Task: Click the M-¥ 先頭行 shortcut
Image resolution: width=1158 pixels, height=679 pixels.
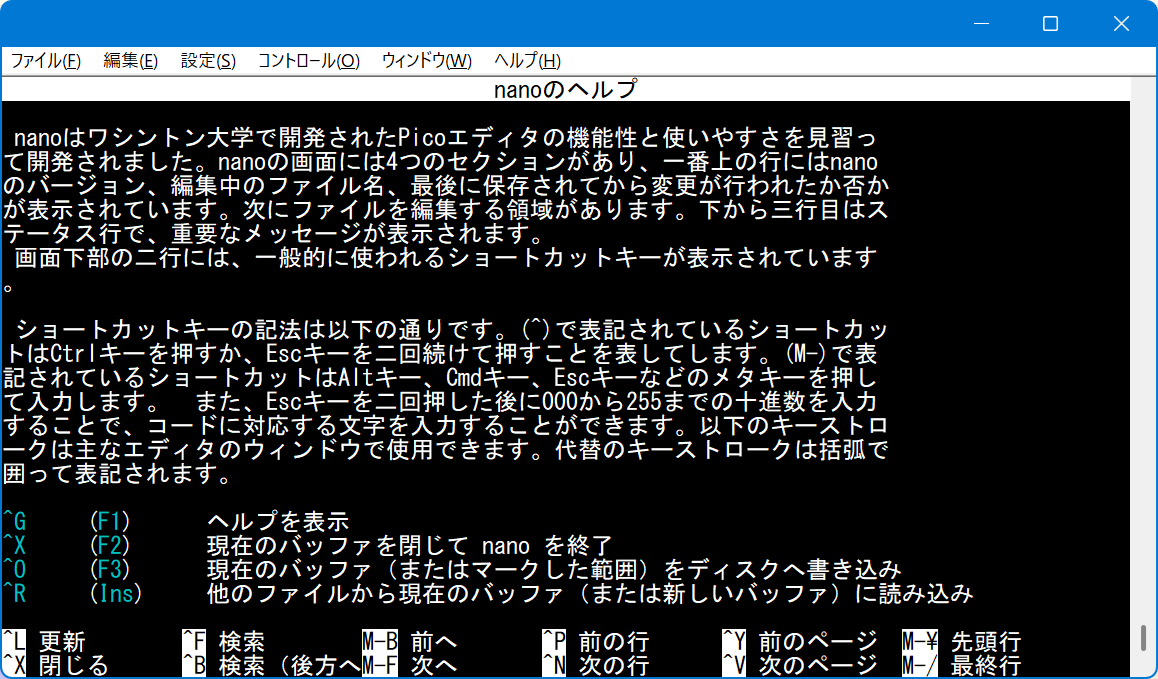Action: [x=962, y=641]
